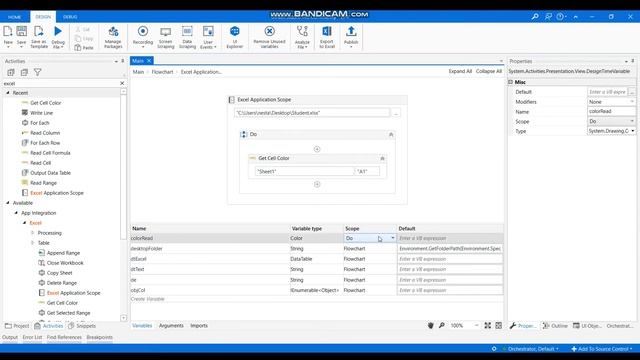Click the pan hand tool icon
This screenshot has height=360, width=640.
click(431, 325)
